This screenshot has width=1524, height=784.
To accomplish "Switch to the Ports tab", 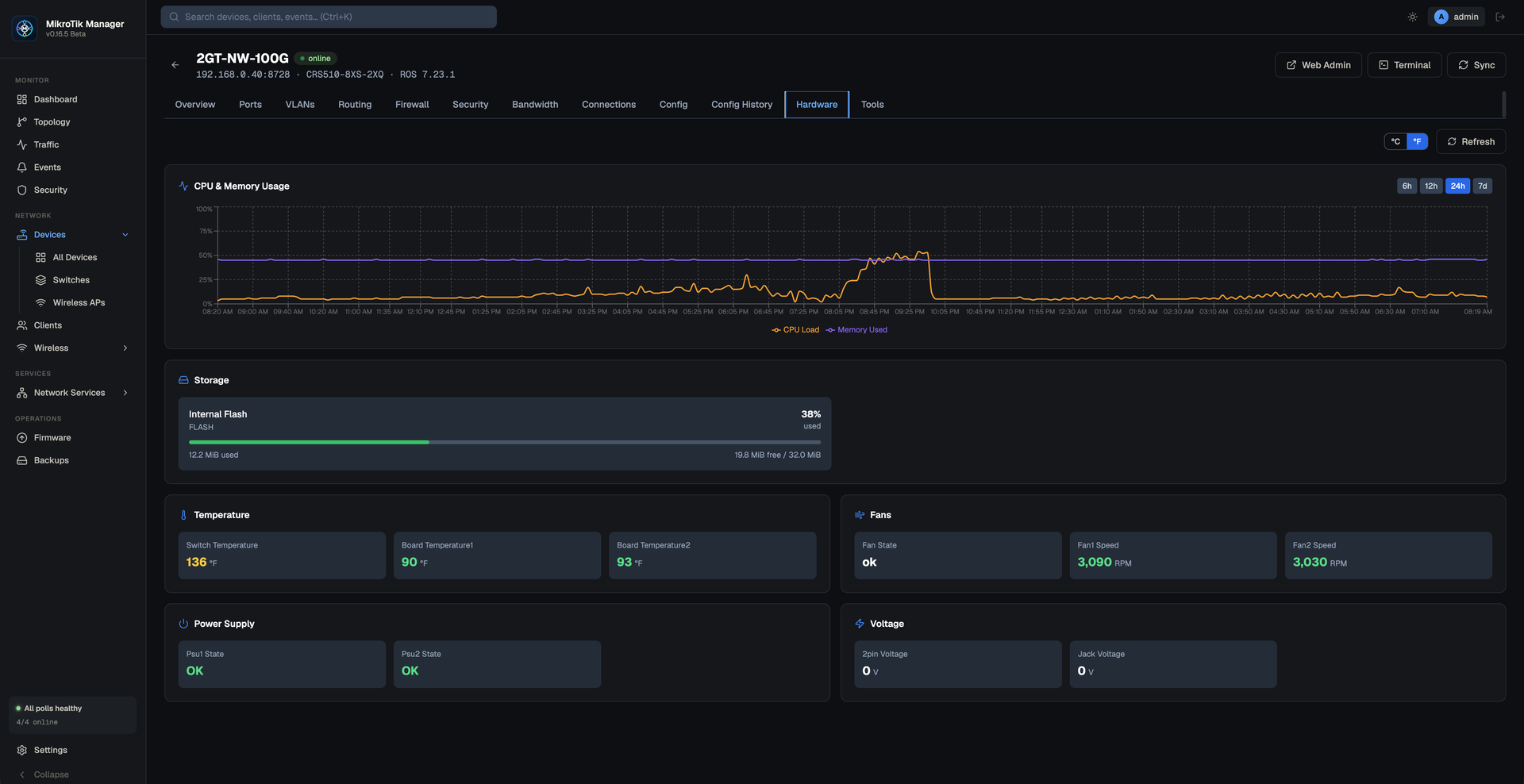I will 250,105.
